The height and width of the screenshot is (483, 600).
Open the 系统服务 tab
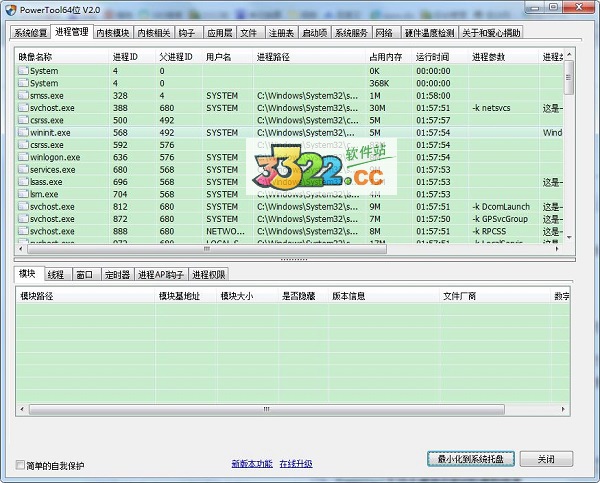(351, 33)
